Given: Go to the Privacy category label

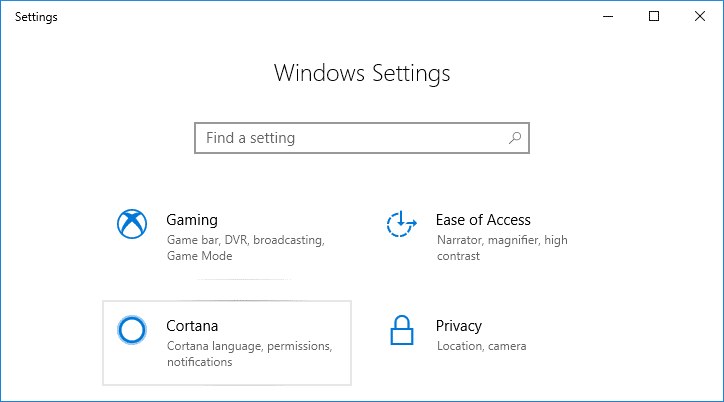Looking at the screenshot, I should click(x=459, y=326).
